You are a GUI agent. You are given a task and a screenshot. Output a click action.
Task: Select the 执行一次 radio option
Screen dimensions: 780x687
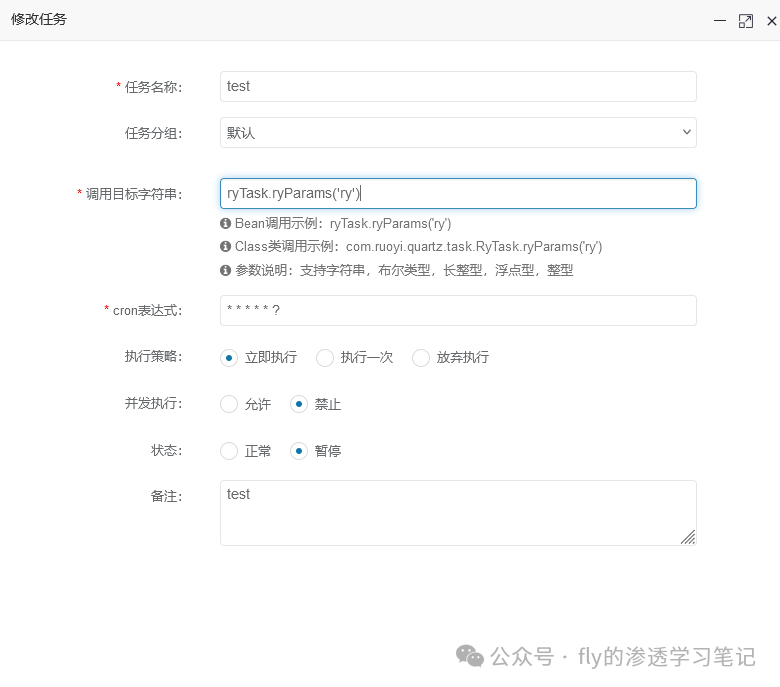click(x=325, y=358)
